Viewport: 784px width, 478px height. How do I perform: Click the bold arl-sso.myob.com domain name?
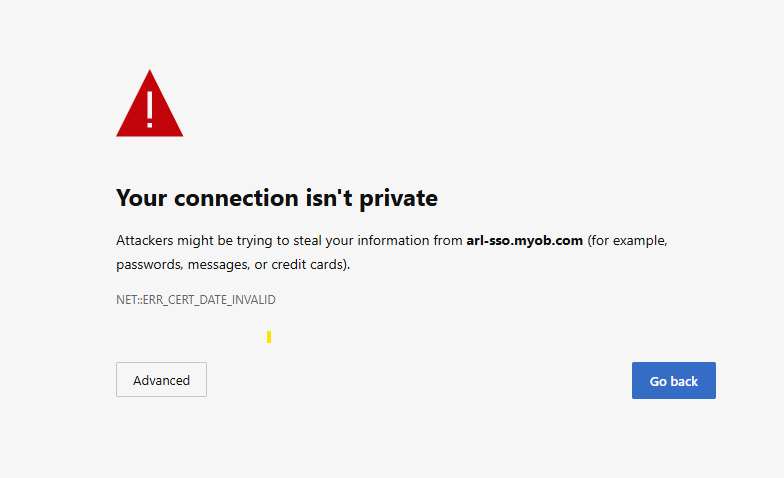[x=524, y=240]
